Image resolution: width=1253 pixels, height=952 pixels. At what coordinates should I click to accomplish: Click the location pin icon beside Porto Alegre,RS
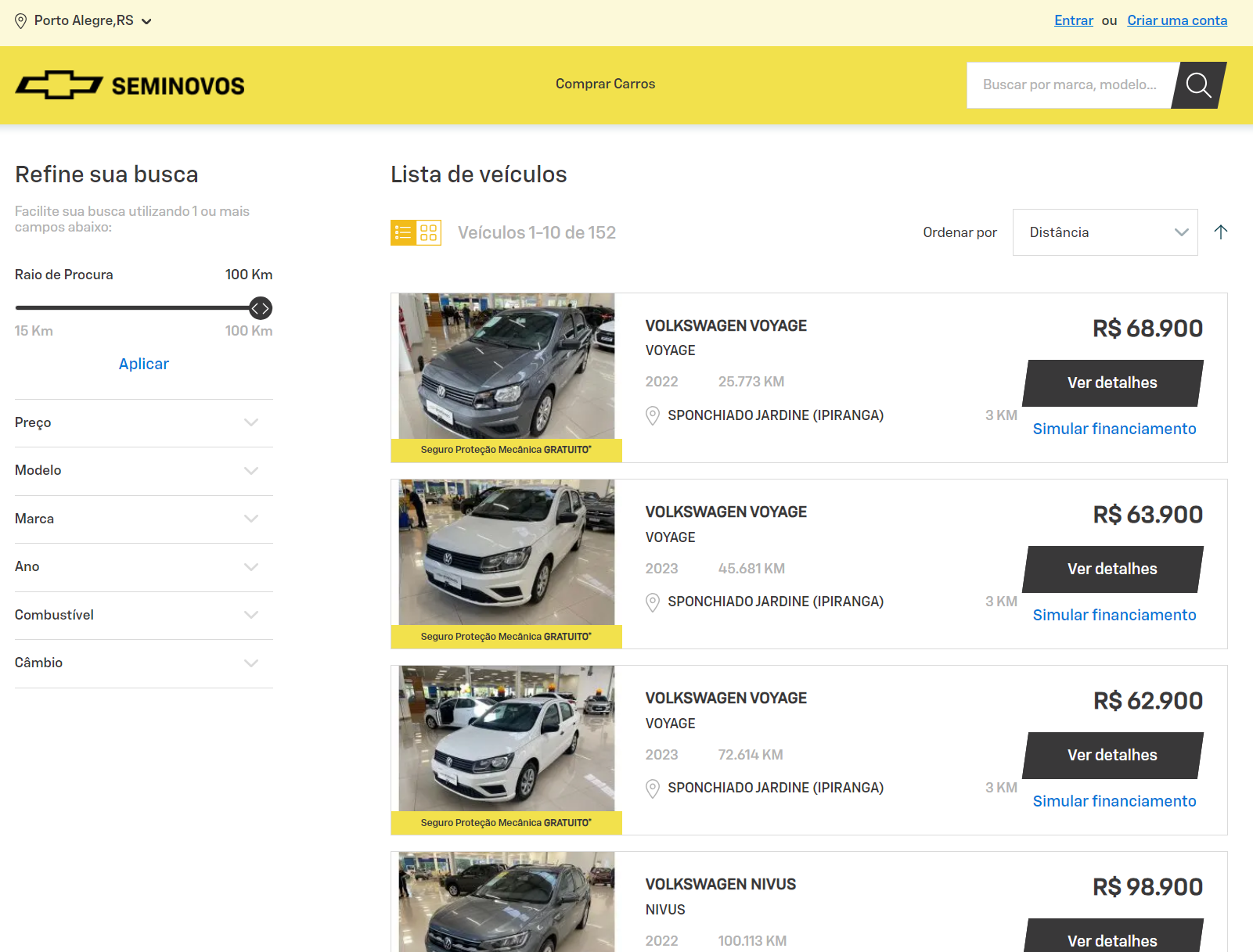coord(21,20)
